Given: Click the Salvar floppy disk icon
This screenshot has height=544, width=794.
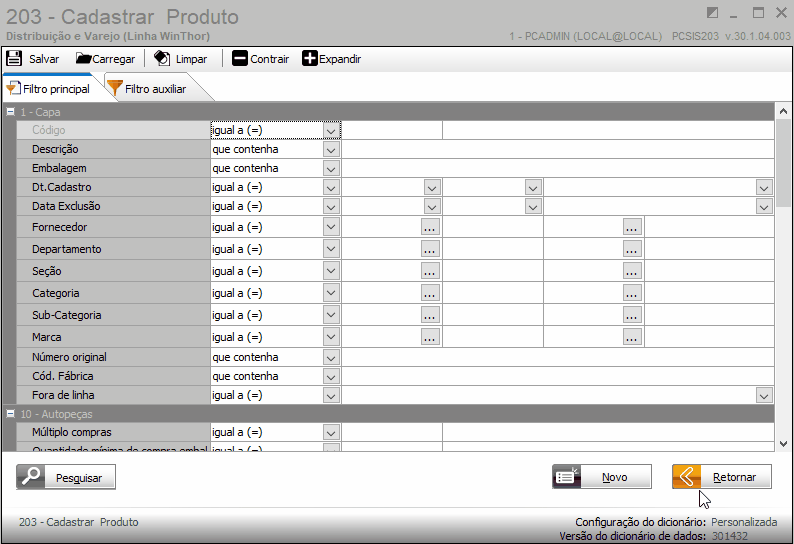Looking at the screenshot, I should pos(14,58).
